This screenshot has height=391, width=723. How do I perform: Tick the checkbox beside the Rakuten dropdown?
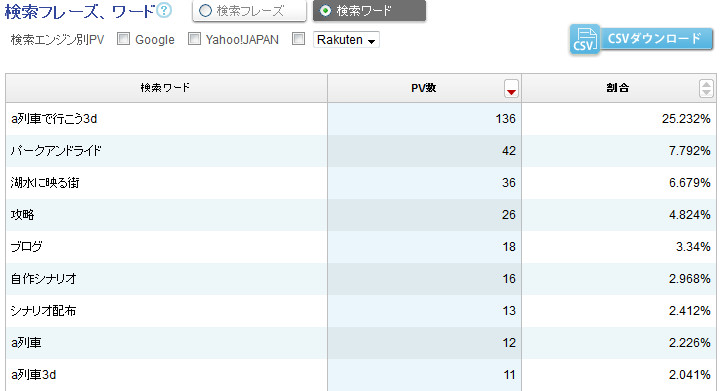(298, 39)
